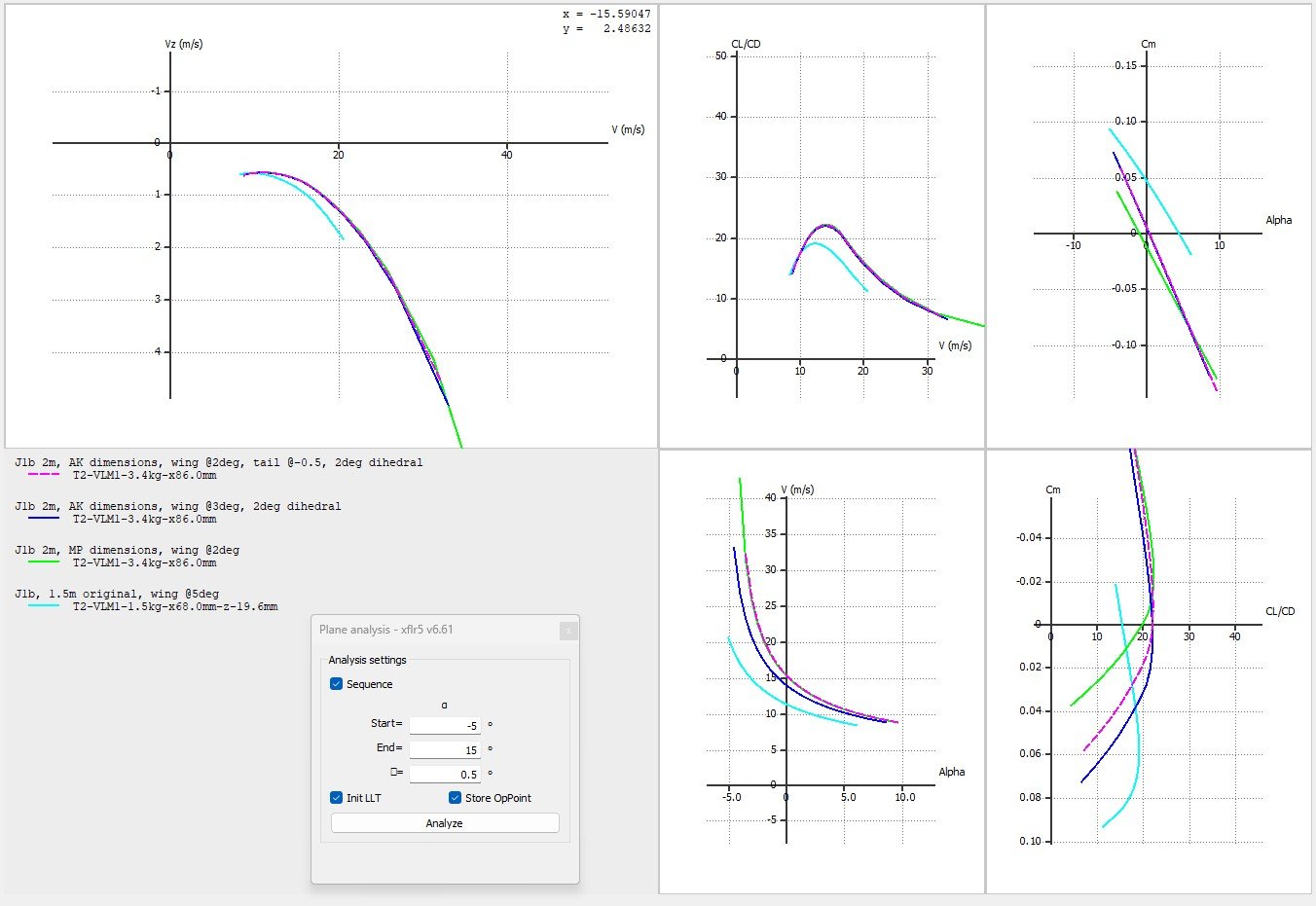Click the dark blue legend line sample
1316x906 pixels.
(44, 519)
